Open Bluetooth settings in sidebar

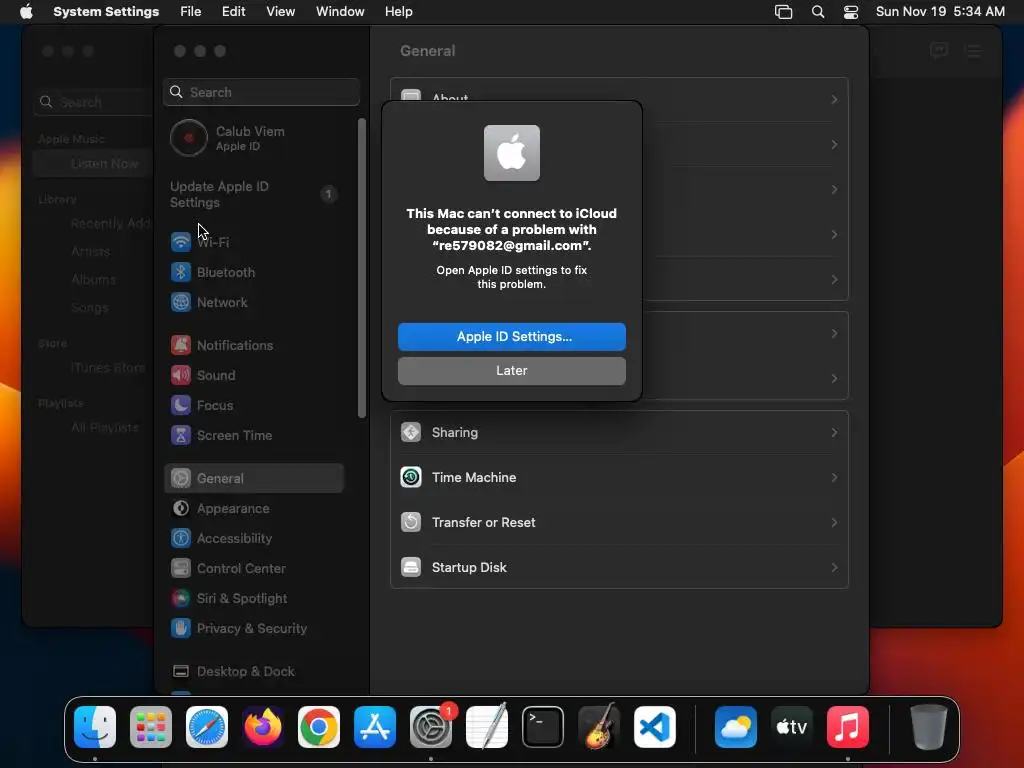(x=254, y=272)
